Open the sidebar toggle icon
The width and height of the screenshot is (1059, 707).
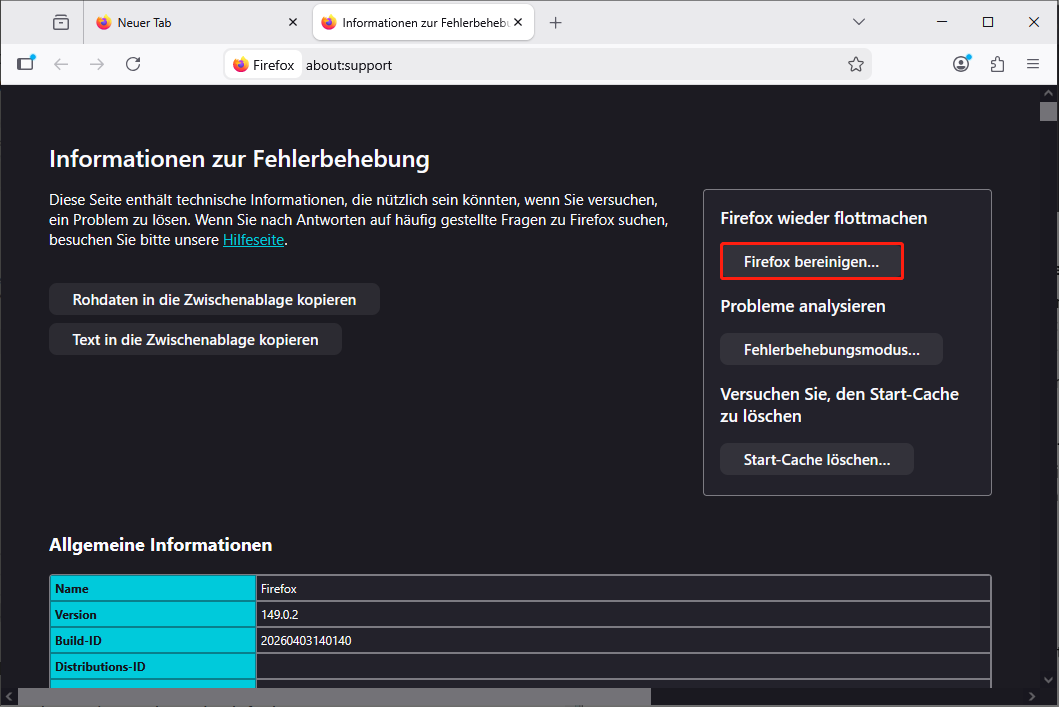click(26, 63)
